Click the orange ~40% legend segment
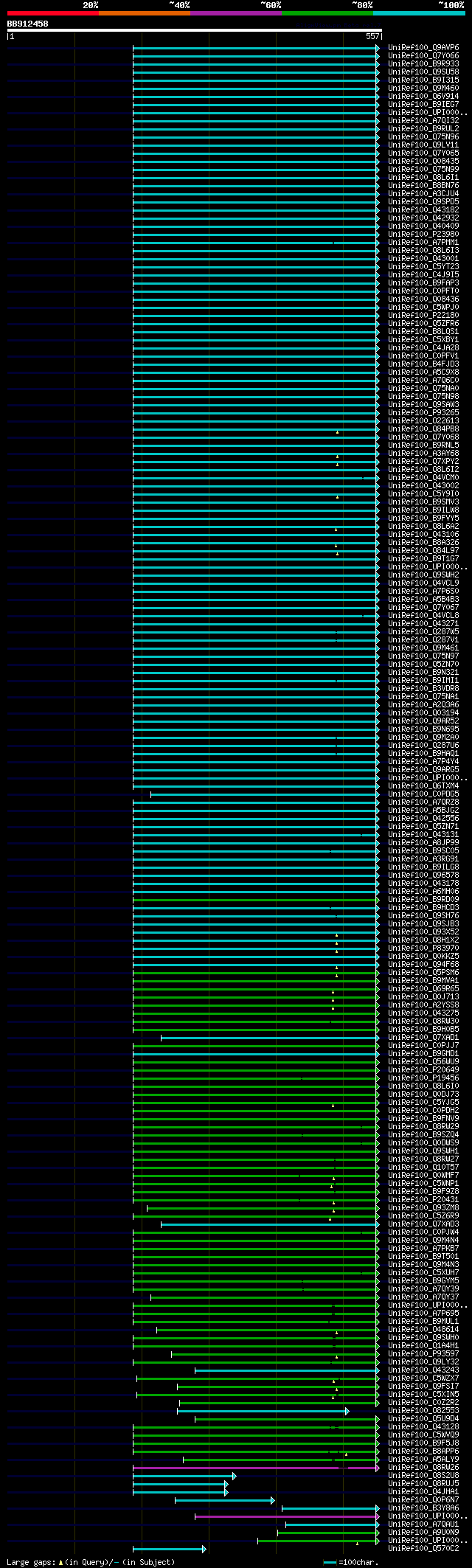 145,13
